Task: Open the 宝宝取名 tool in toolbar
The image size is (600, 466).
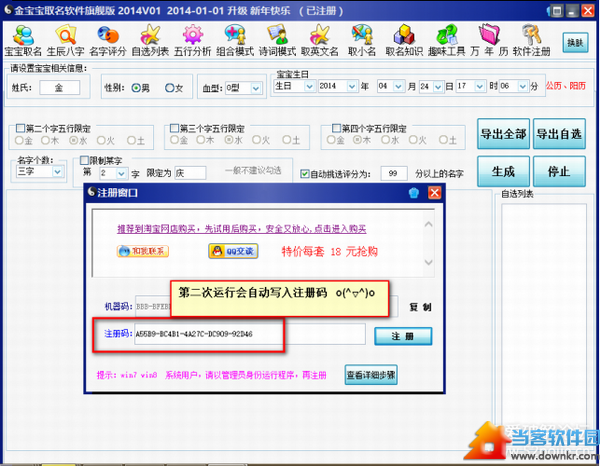Action: pyautogui.click(x=23, y=40)
